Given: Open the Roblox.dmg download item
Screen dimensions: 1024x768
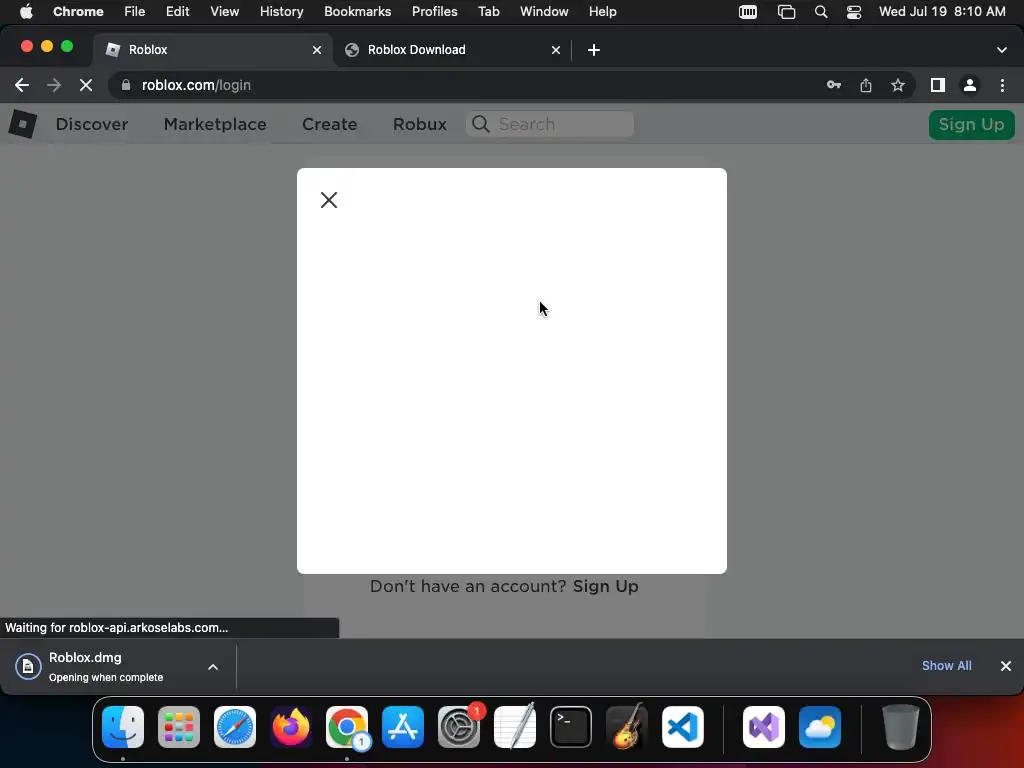Looking at the screenshot, I should coord(104,667).
